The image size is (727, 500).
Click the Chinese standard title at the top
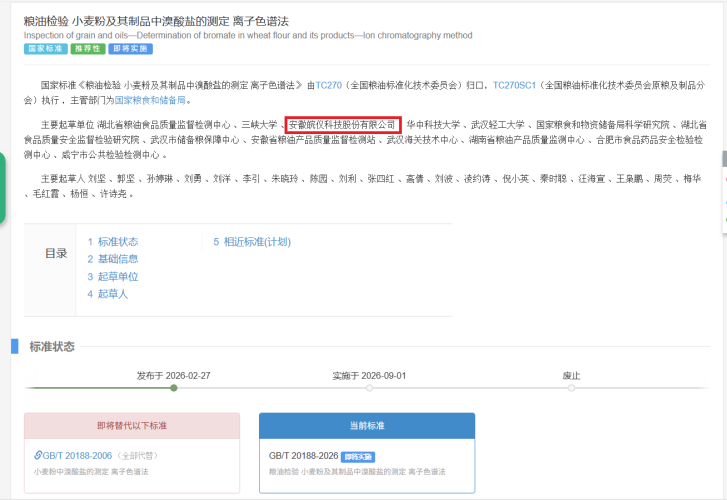click(156, 21)
